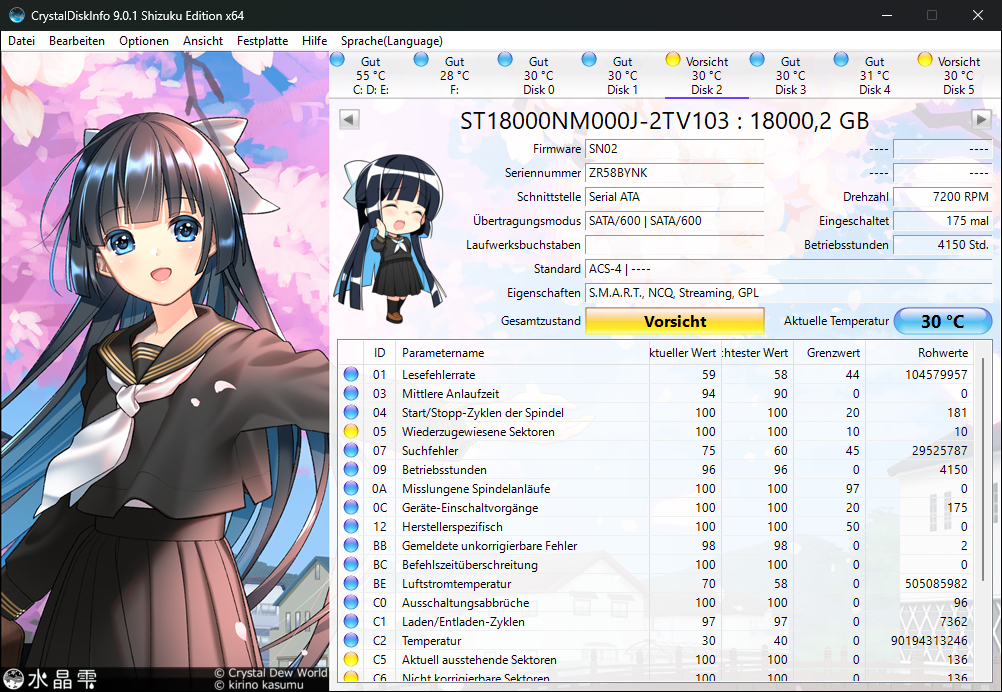Click the blue status orb for Lesefehlerrate
The width and height of the screenshot is (1002, 692).
(351, 374)
